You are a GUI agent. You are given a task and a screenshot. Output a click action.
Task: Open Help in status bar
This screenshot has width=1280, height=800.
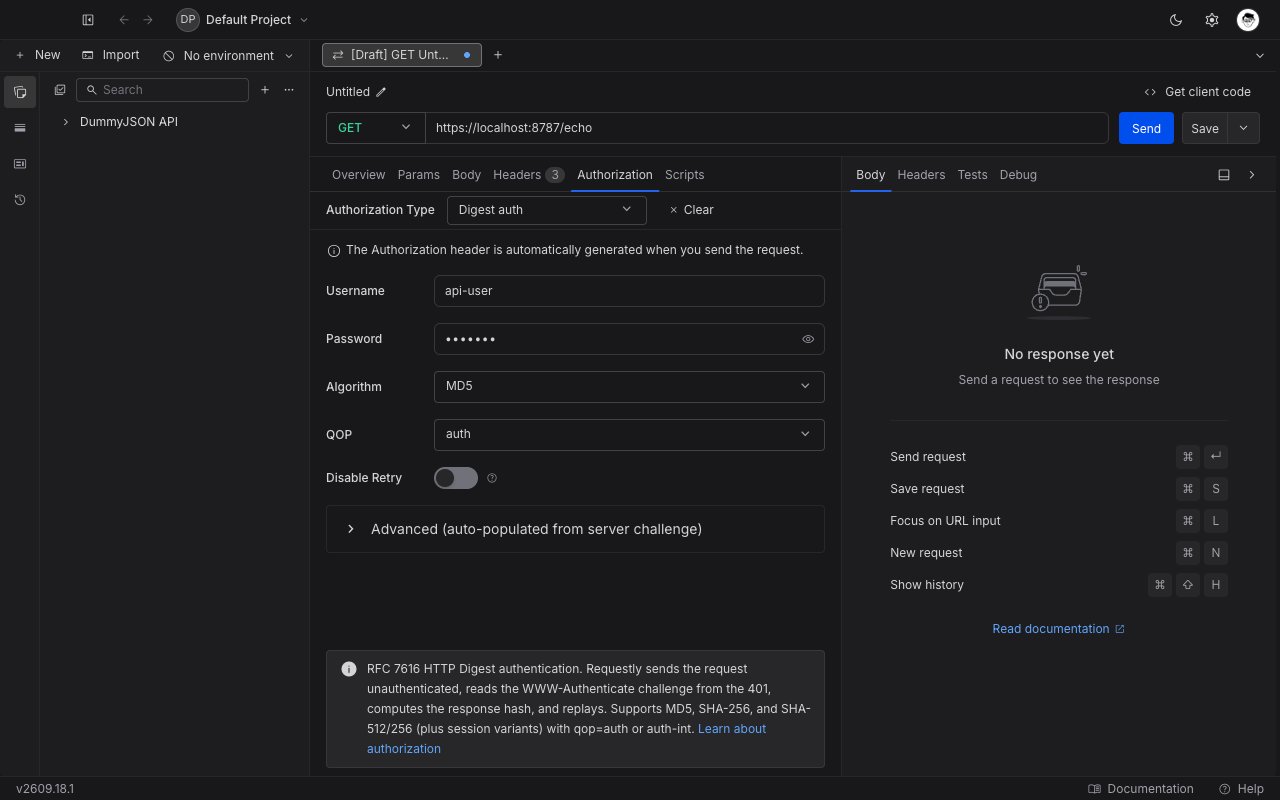click(x=1242, y=789)
